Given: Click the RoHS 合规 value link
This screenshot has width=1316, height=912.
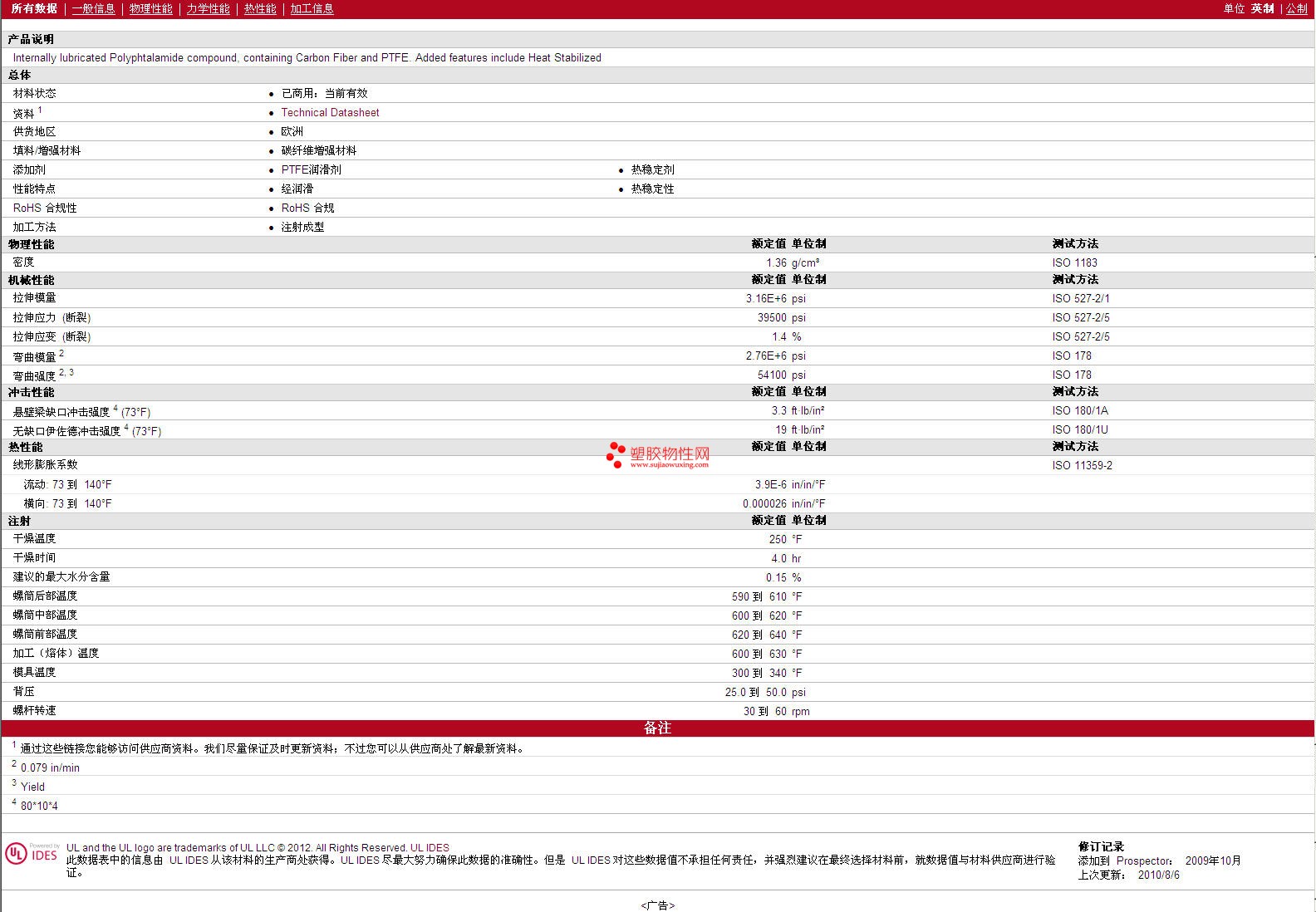Looking at the screenshot, I should point(307,208).
